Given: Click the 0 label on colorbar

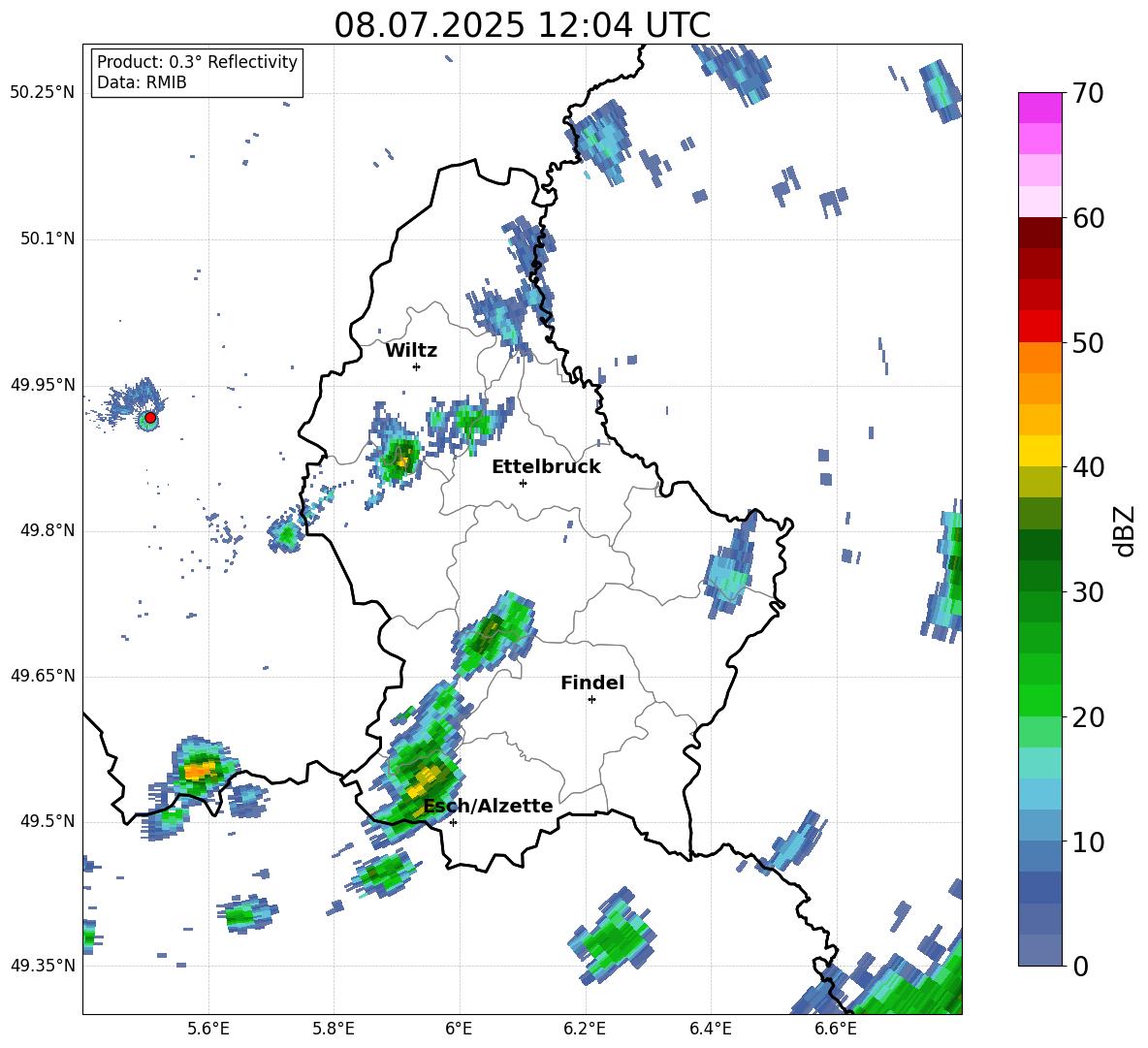Looking at the screenshot, I should 1080,967.
